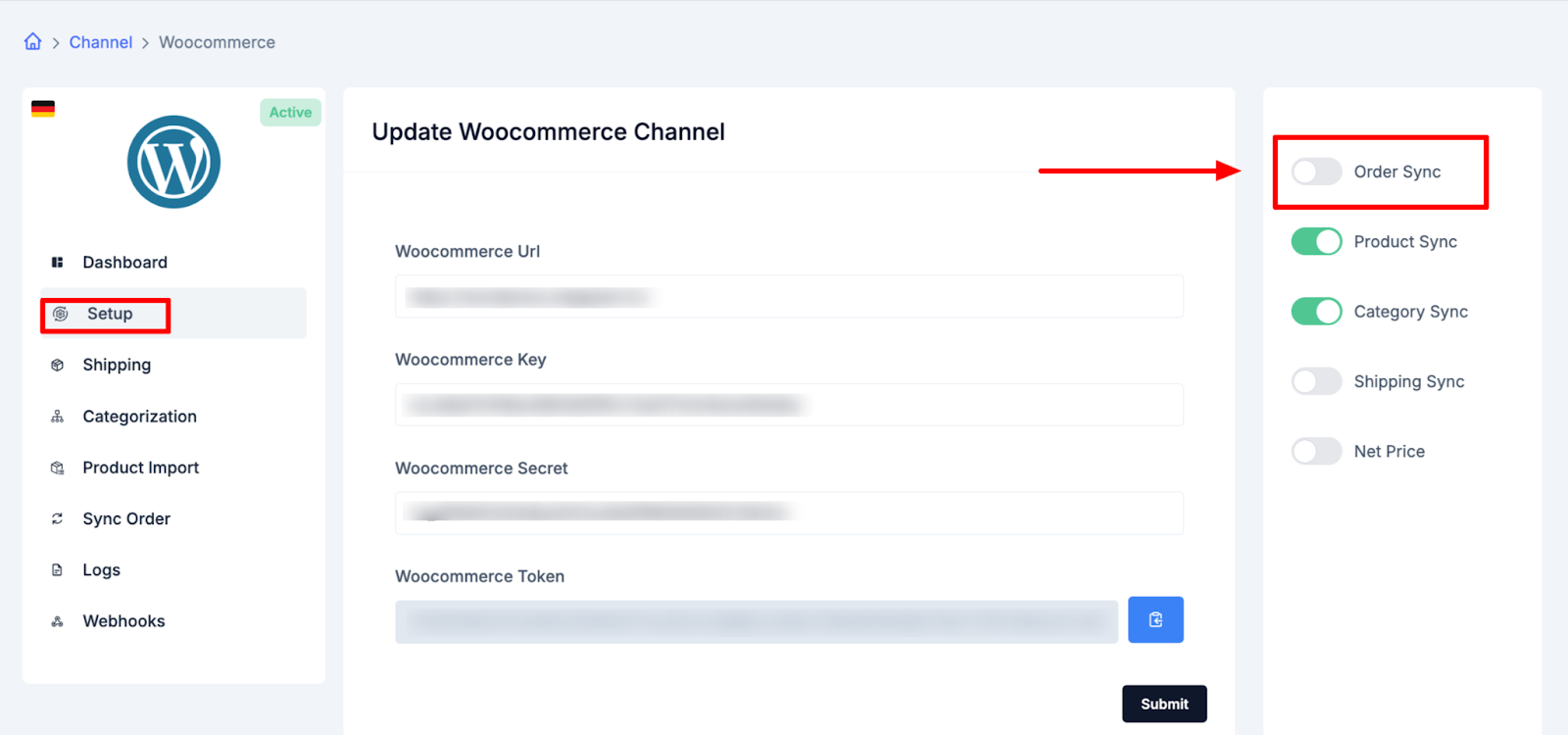Click the Shipping Sync label

click(x=1409, y=381)
